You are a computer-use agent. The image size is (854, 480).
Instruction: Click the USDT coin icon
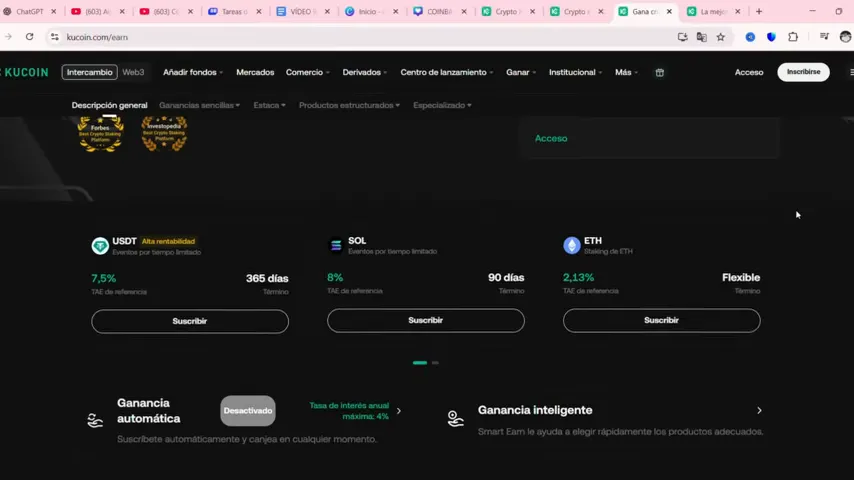(x=100, y=246)
